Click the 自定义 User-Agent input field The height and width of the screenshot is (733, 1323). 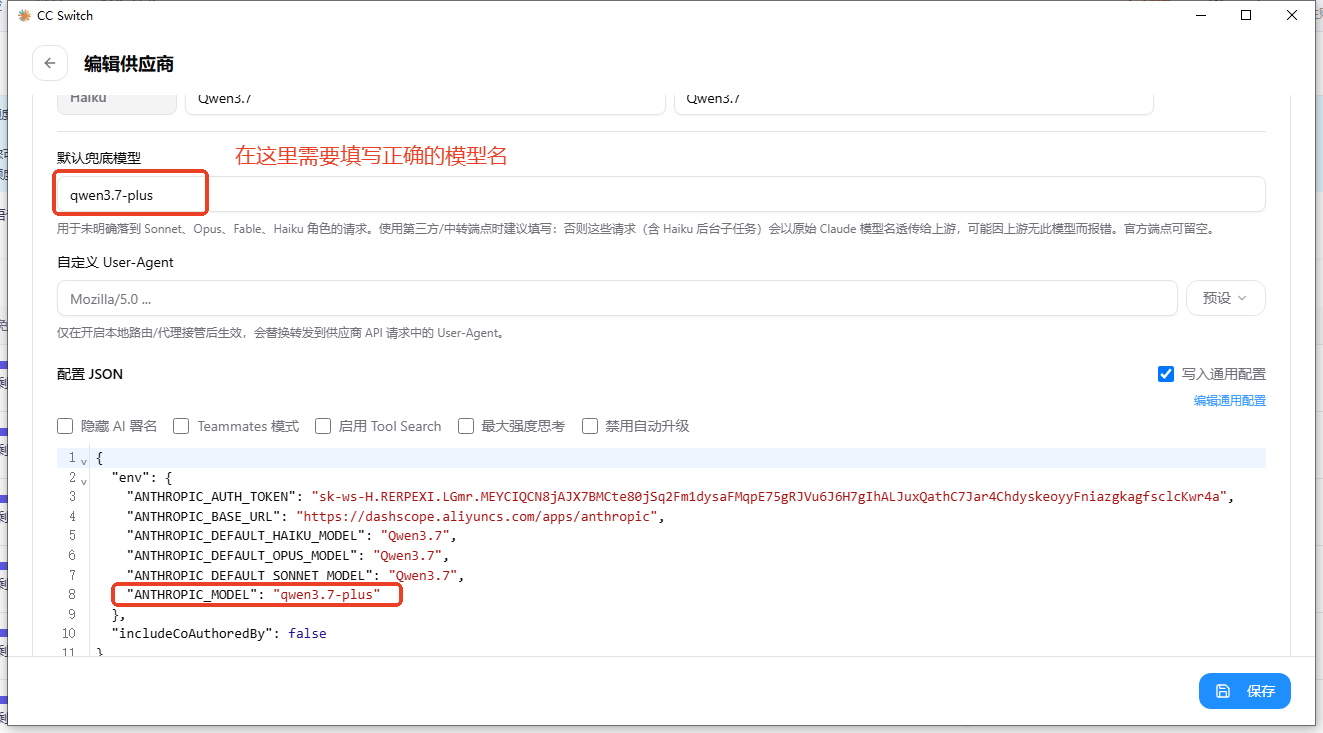pyautogui.click(x=617, y=298)
